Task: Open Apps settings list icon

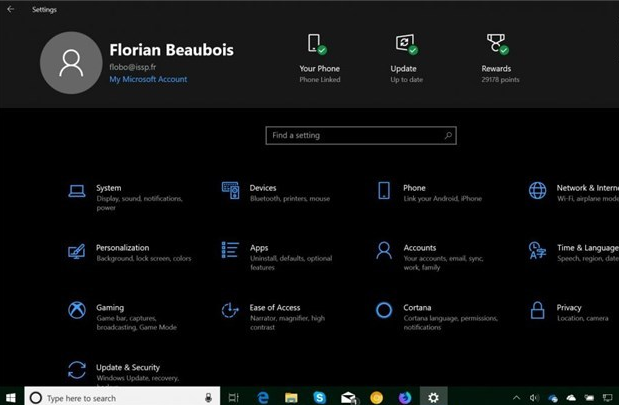Action: (230, 250)
